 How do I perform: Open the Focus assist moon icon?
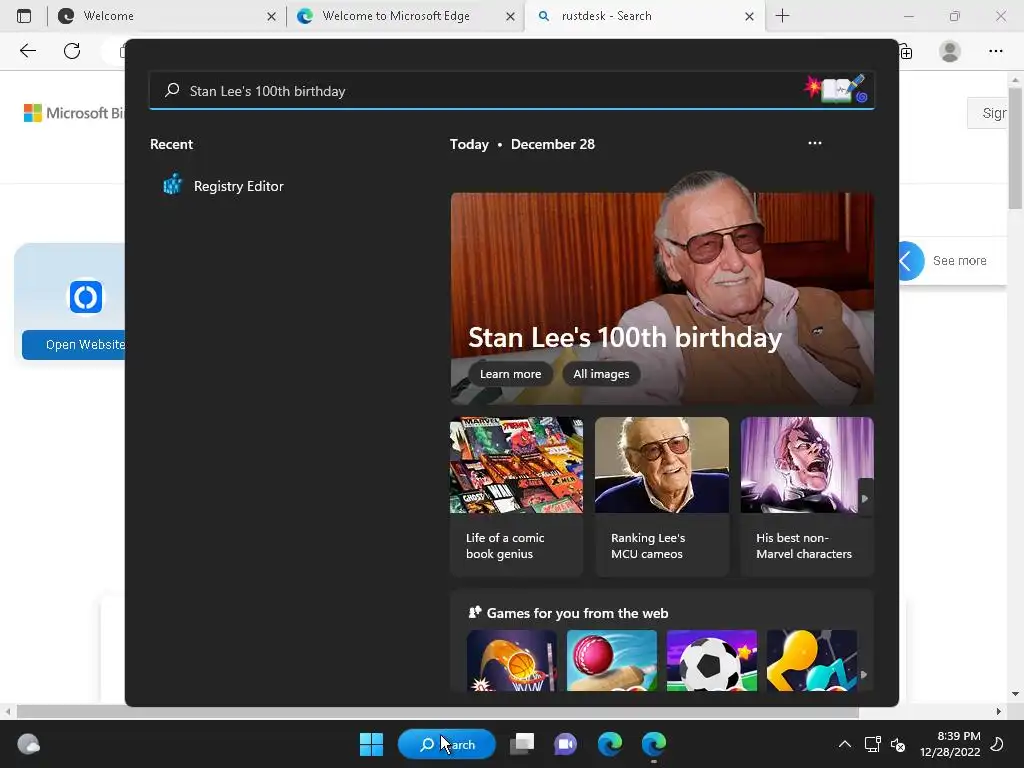pyautogui.click(x=997, y=744)
